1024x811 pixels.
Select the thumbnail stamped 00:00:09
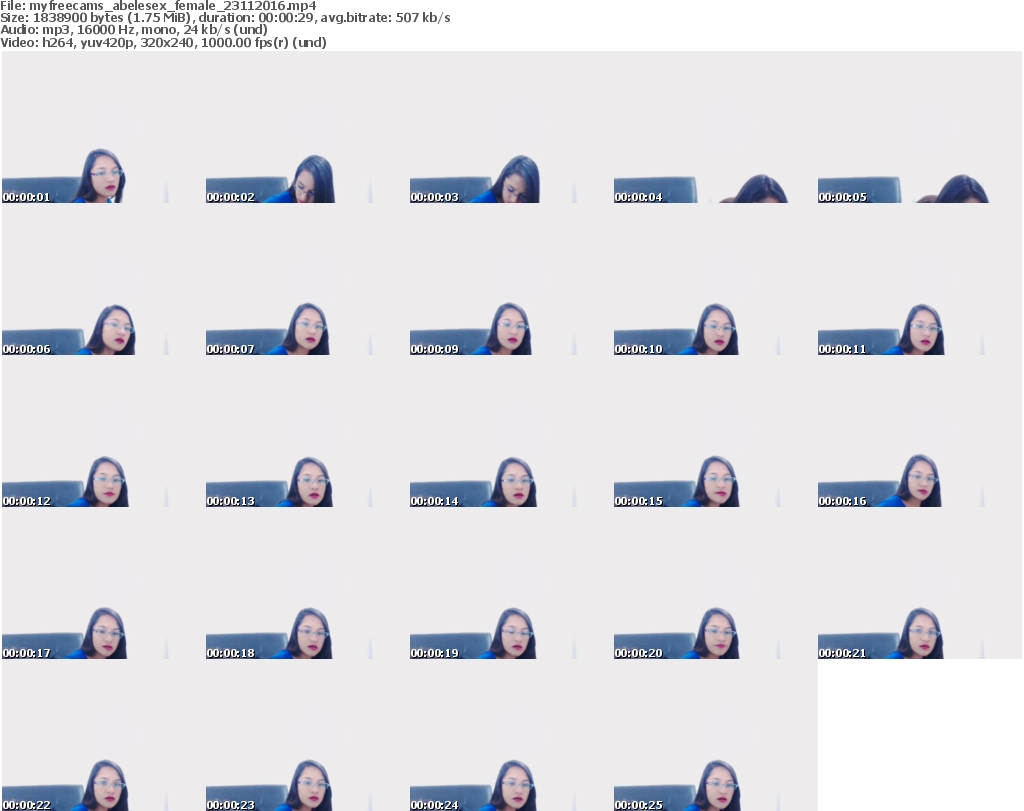click(512, 279)
